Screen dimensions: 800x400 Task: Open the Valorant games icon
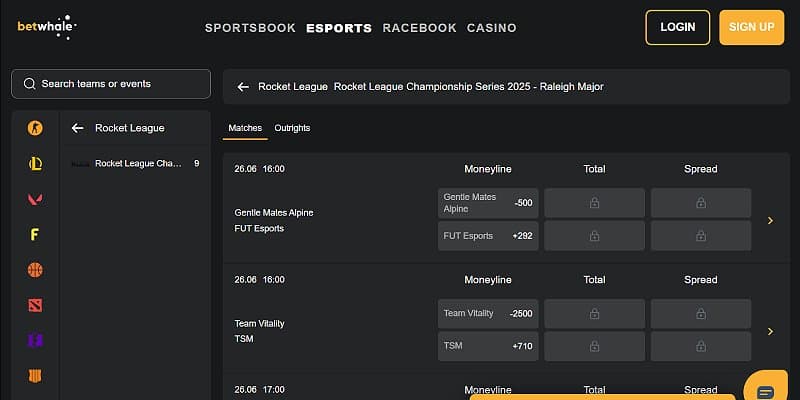click(x=35, y=199)
